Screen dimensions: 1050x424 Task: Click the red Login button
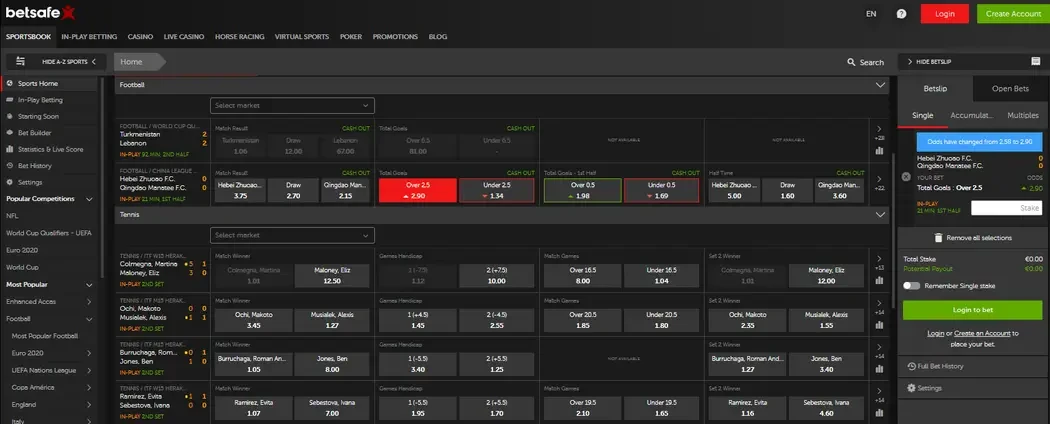pos(944,13)
